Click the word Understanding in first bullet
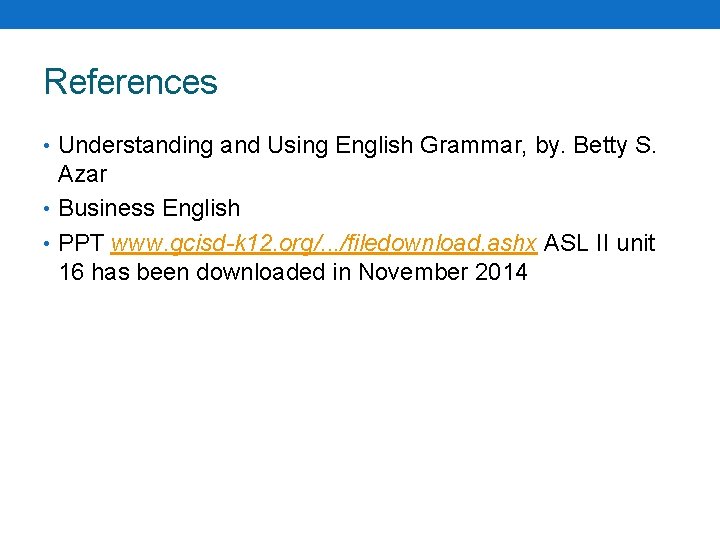The image size is (720, 540). (x=136, y=146)
